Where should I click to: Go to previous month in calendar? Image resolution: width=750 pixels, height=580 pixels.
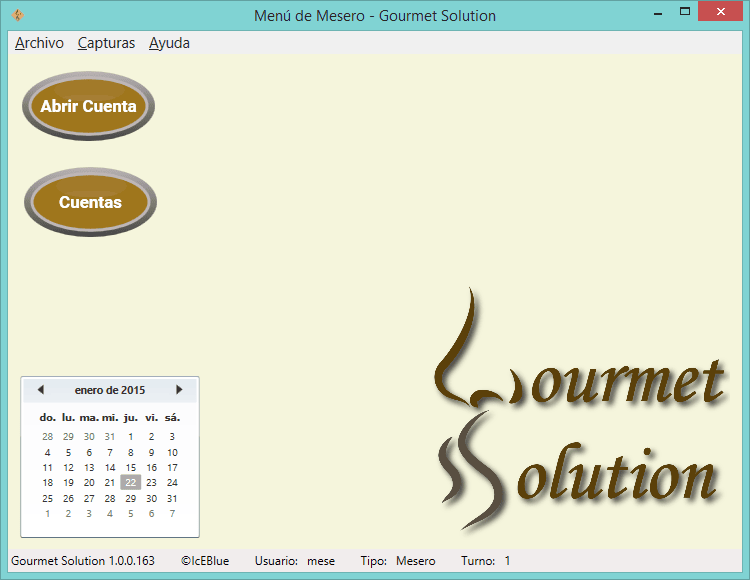(x=40, y=390)
